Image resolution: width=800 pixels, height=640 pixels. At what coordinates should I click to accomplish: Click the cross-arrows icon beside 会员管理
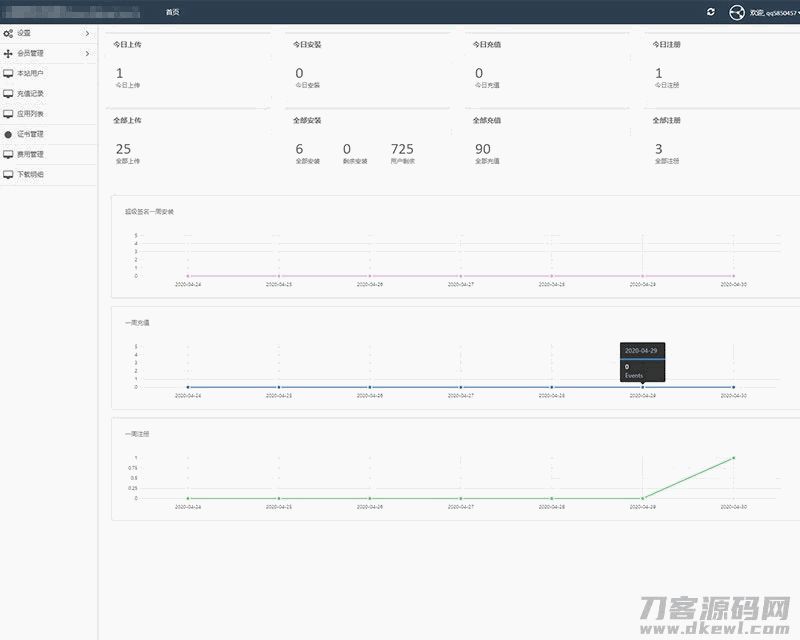click(x=9, y=53)
